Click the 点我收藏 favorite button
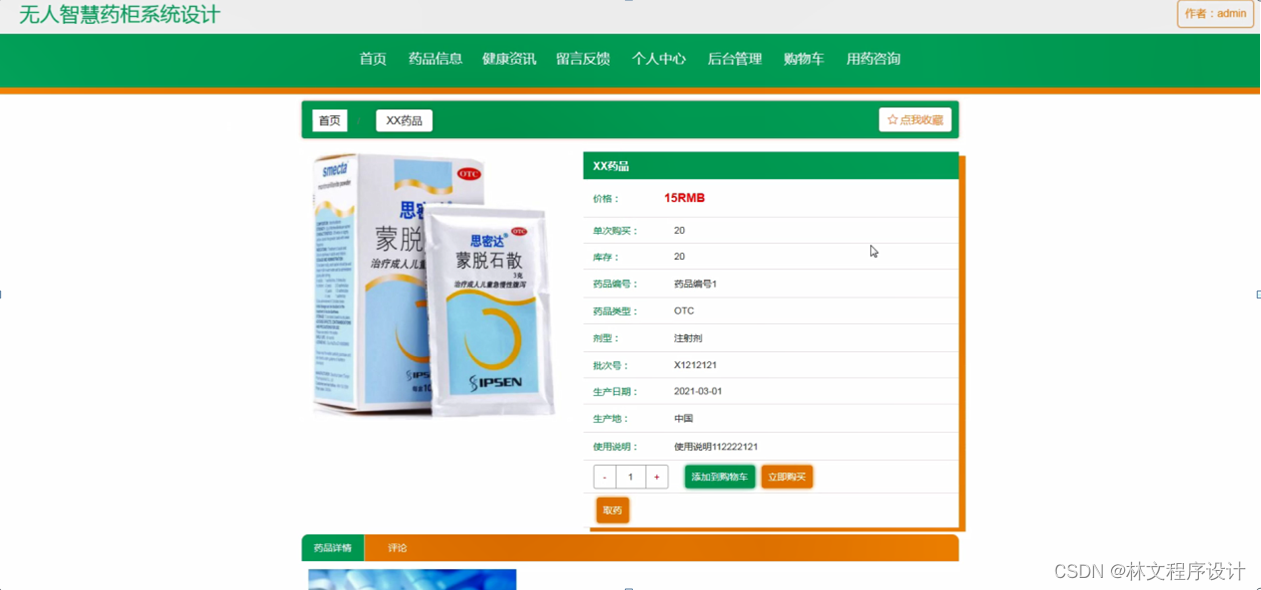 pyautogui.click(x=915, y=120)
